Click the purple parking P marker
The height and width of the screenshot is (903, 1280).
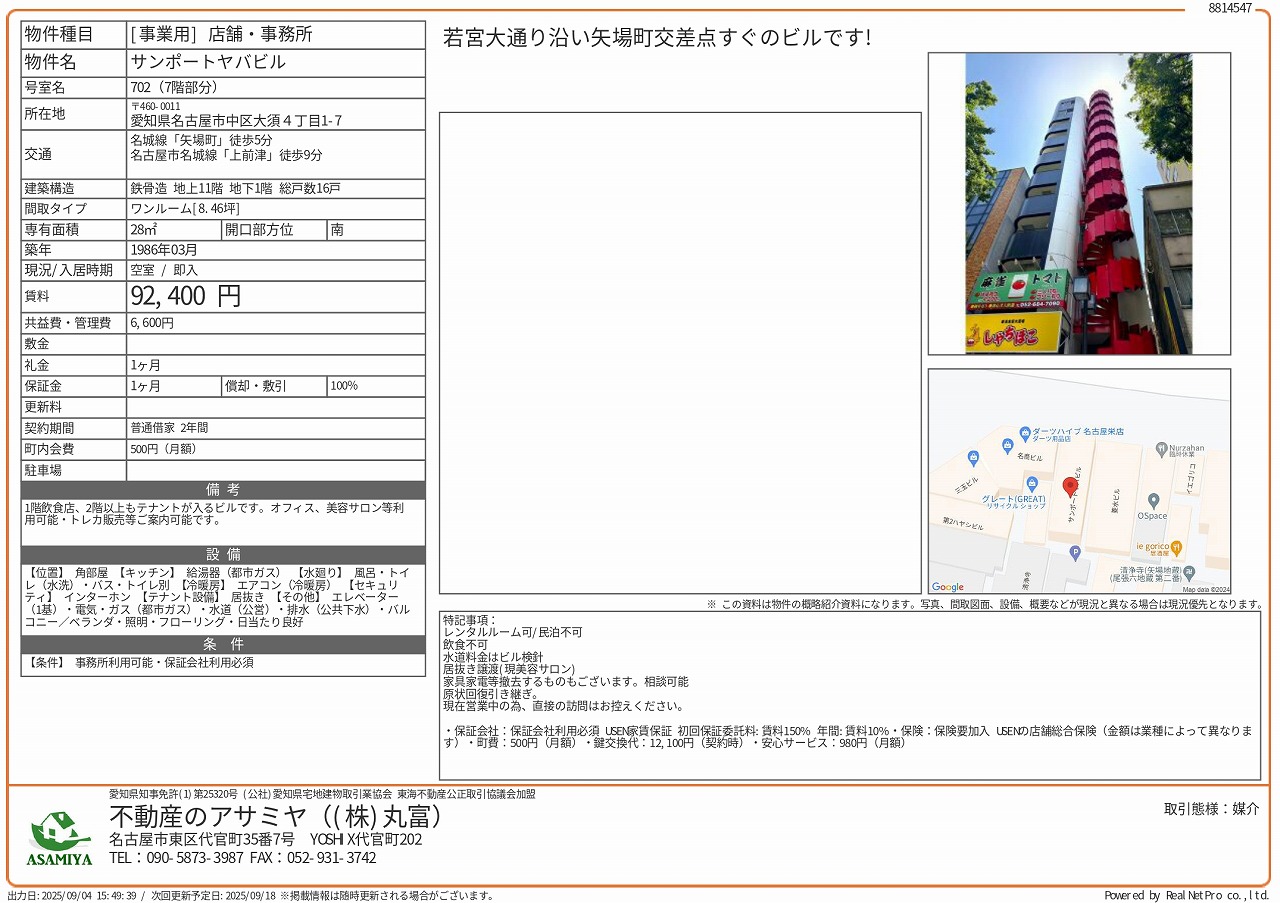[1075, 552]
